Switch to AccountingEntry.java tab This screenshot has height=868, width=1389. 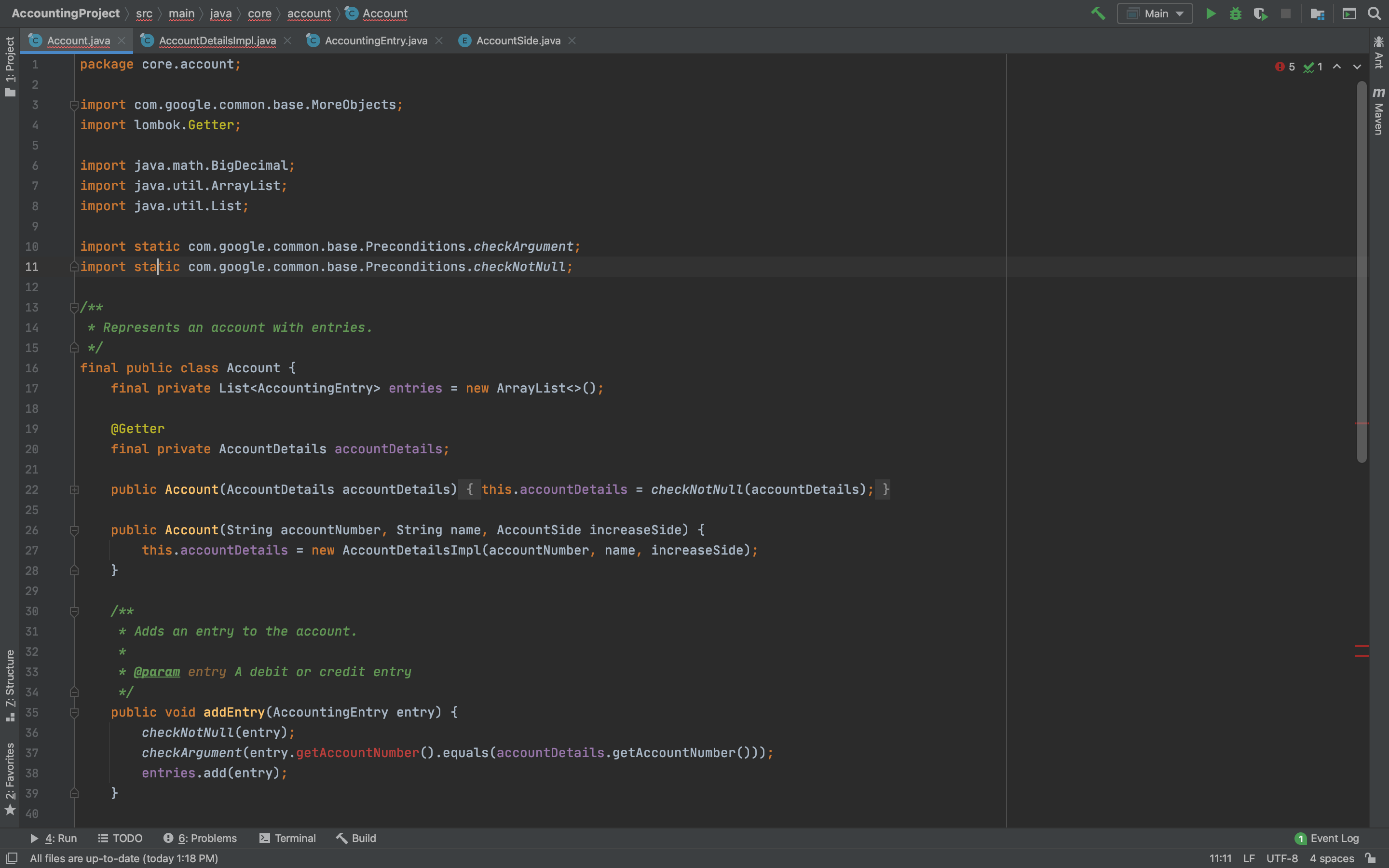pos(375,41)
